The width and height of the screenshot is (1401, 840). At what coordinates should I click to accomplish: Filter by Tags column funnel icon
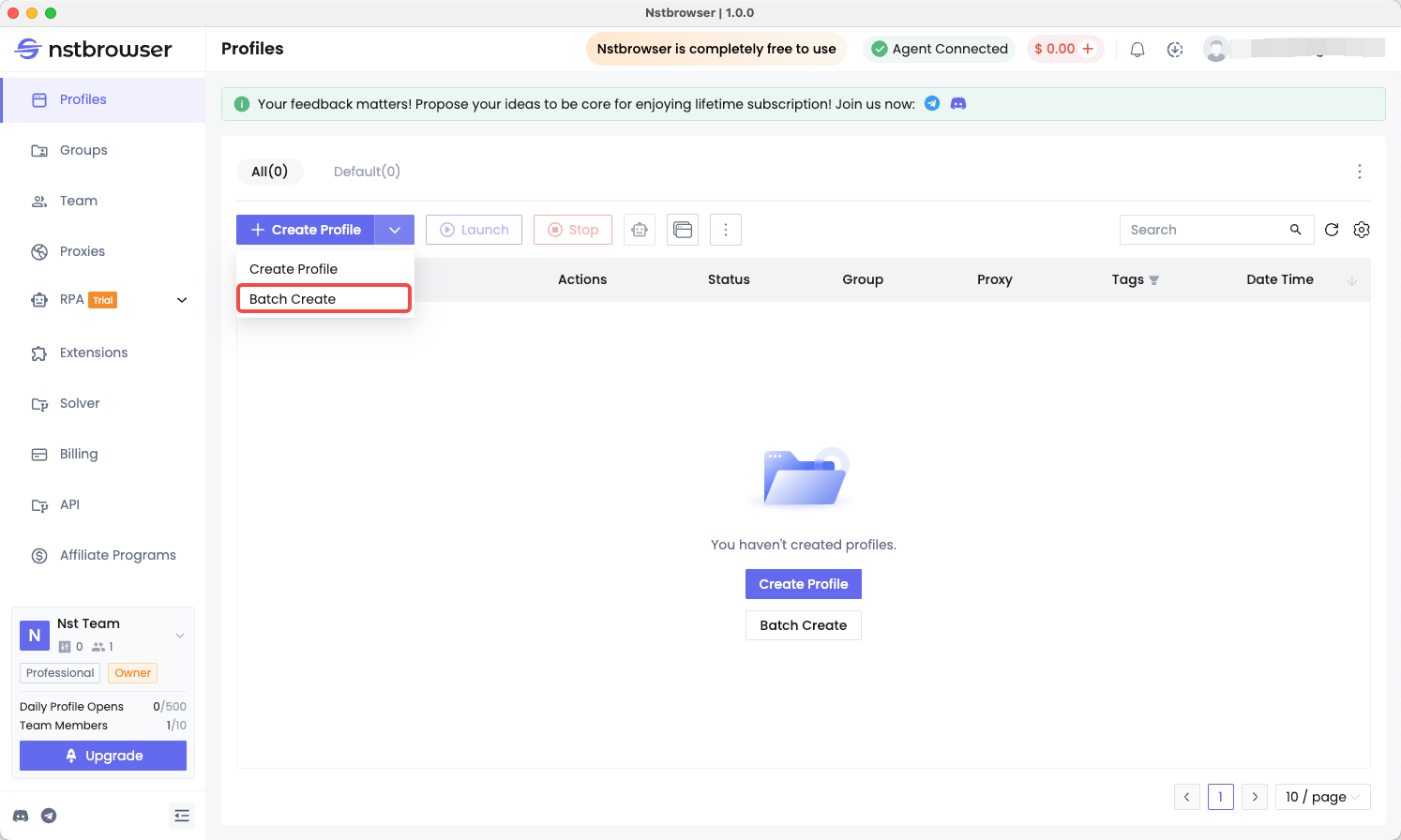[x=1154, y=280]
